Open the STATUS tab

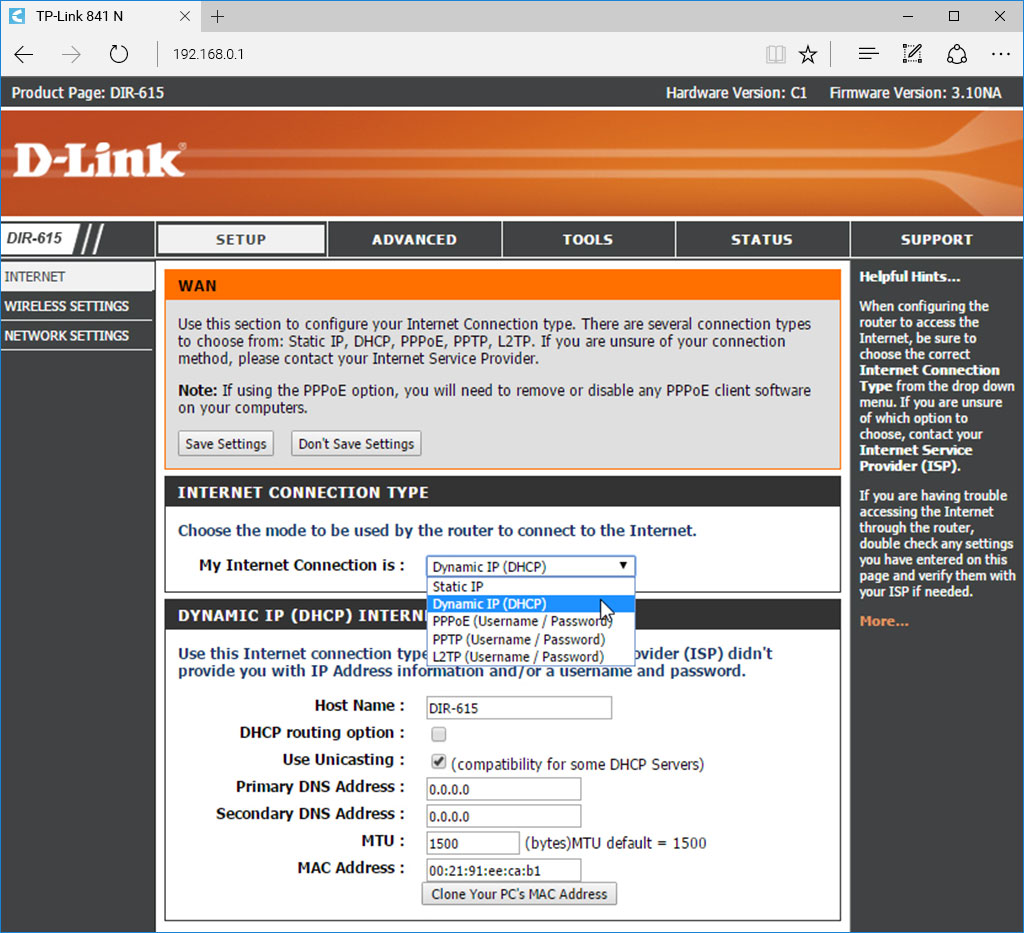tap(761, 240)
